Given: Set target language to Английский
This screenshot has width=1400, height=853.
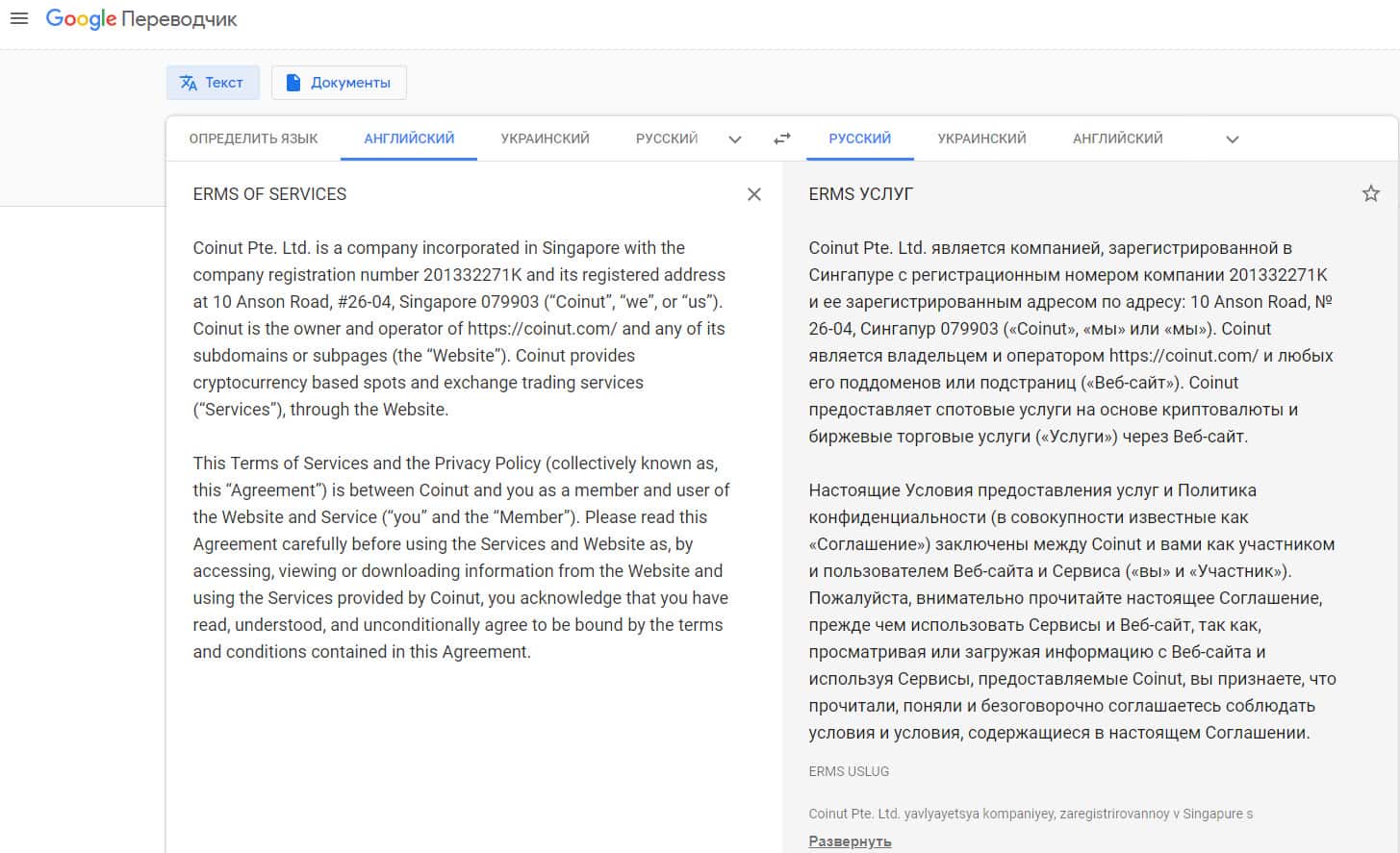Looking at the screenshot, I should 1117,138.
